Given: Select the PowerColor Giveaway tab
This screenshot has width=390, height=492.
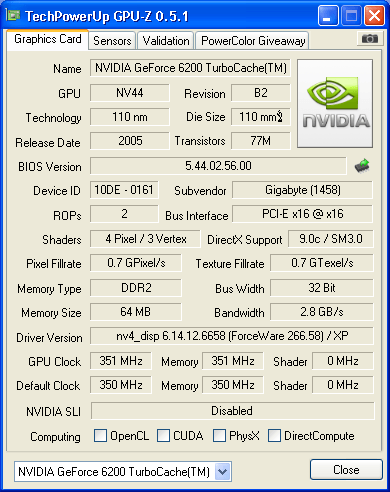Looking at the screenshot, I should tap(252, 41).
